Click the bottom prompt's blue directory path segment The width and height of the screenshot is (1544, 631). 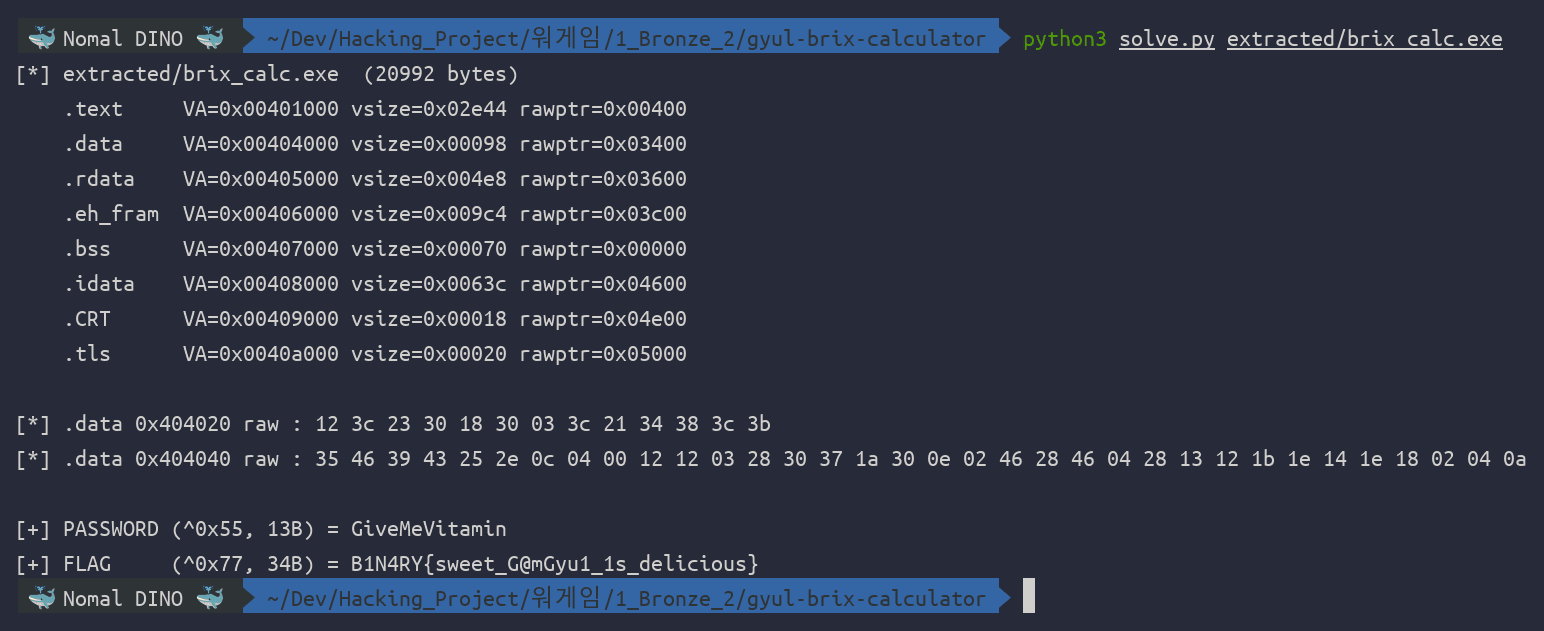click(627, 598)
